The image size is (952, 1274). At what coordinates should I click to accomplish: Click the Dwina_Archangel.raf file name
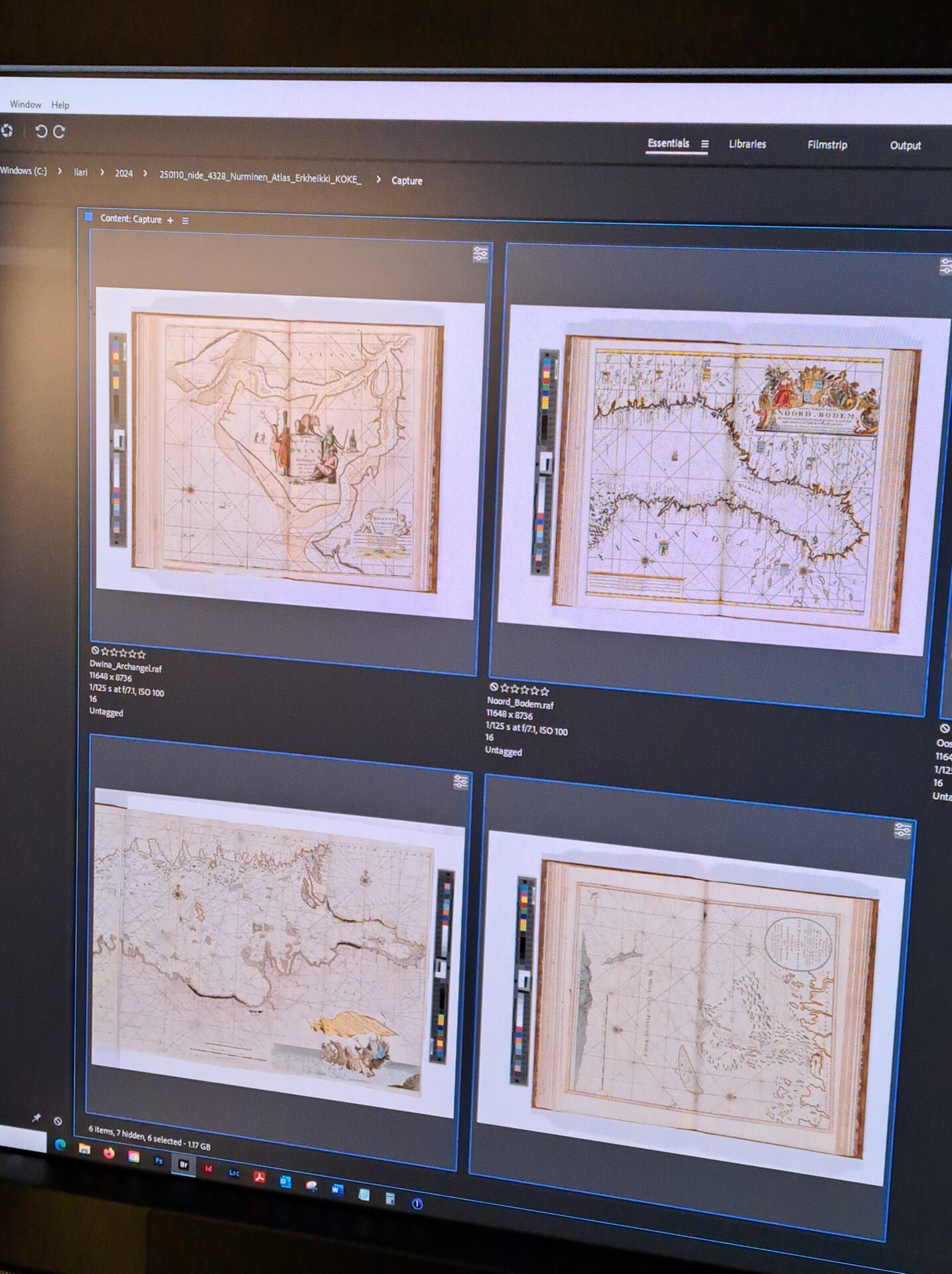(x=125, y=666)
